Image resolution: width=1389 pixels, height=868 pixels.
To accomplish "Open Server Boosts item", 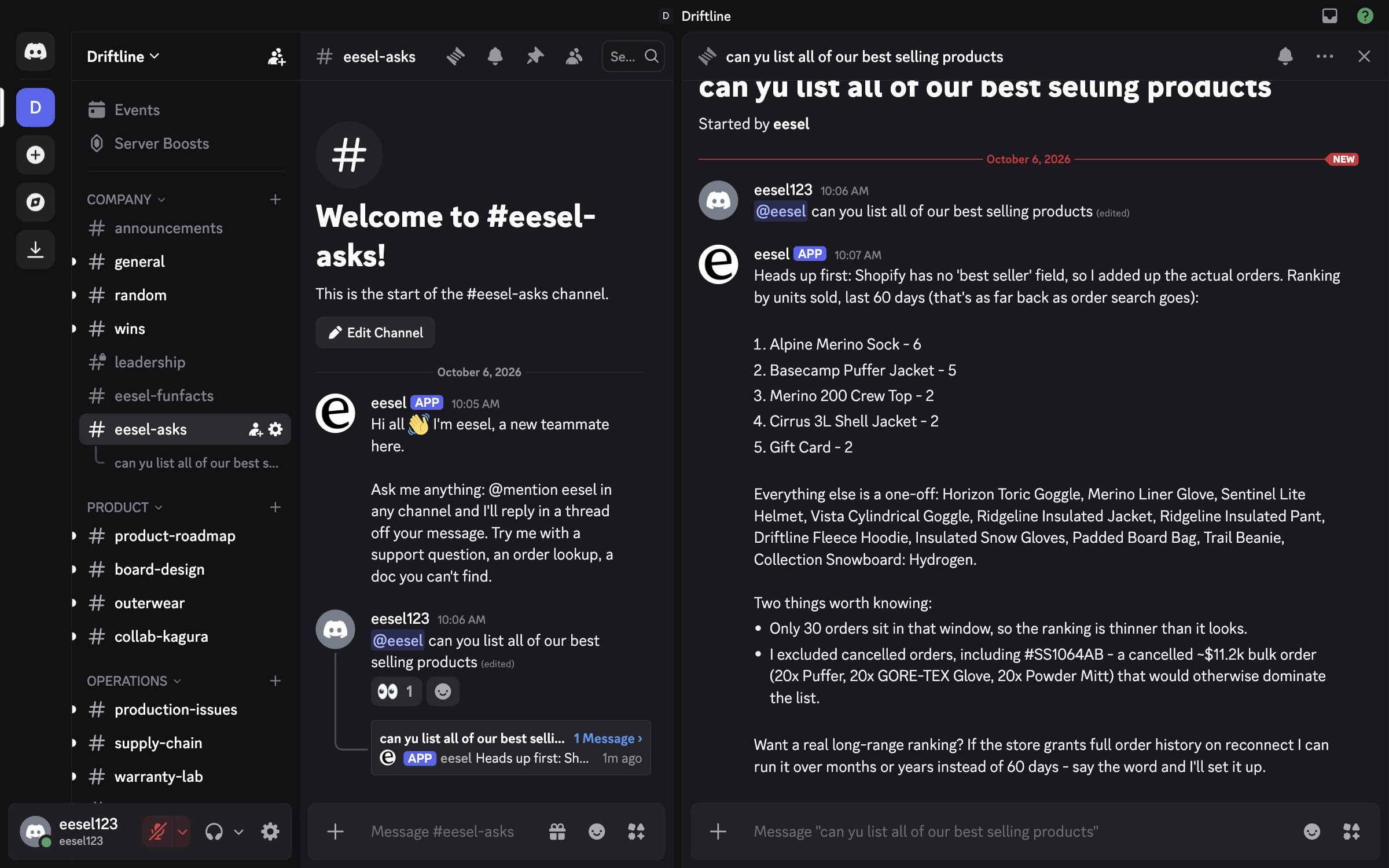I will [x=185, y=144].
